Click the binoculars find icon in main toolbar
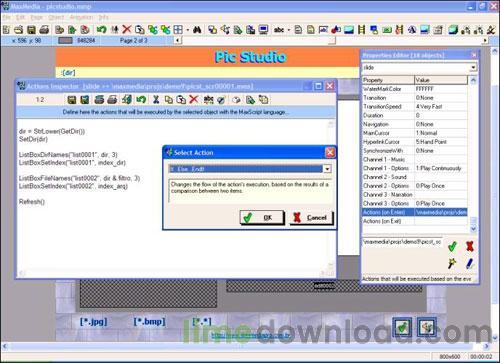Screen dimensions: 500x363 pyautogui.click(x=197, y=30)
